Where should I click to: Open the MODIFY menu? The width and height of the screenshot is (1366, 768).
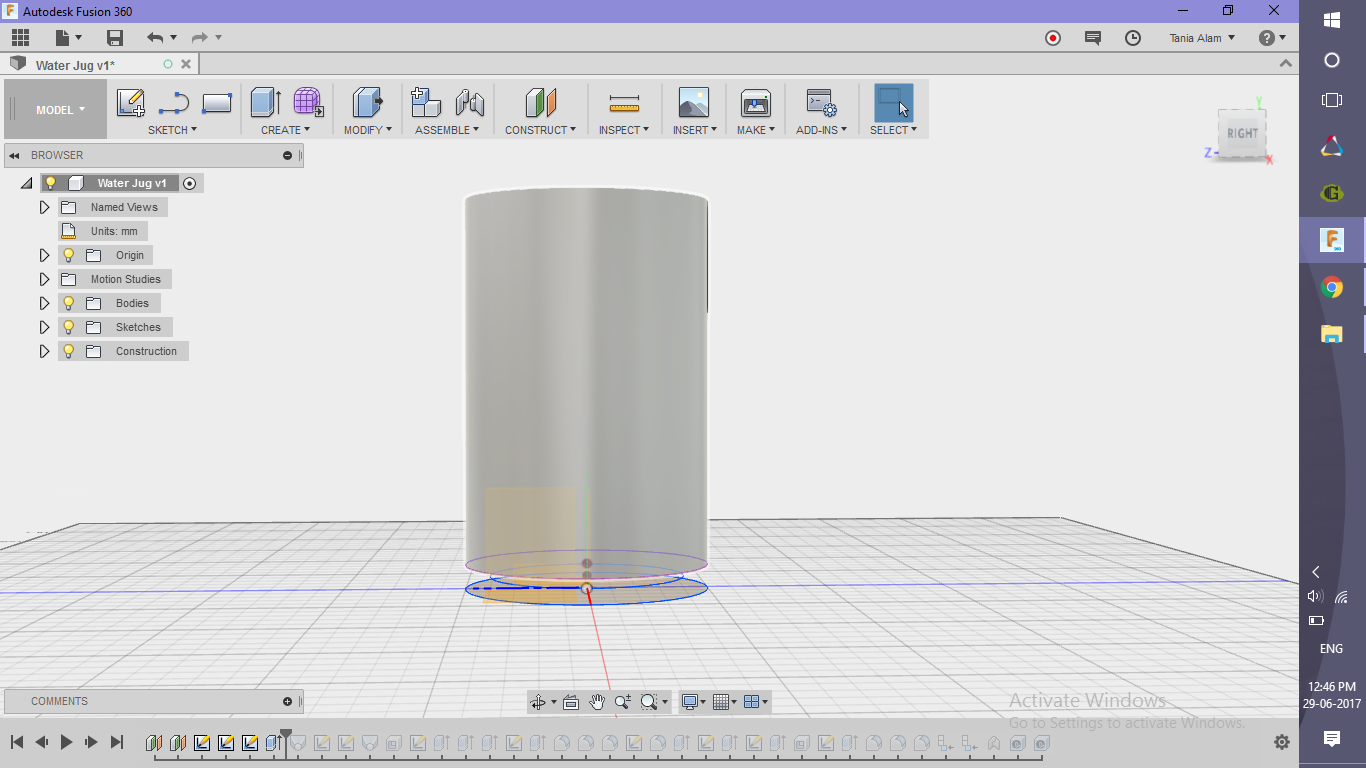367,130
